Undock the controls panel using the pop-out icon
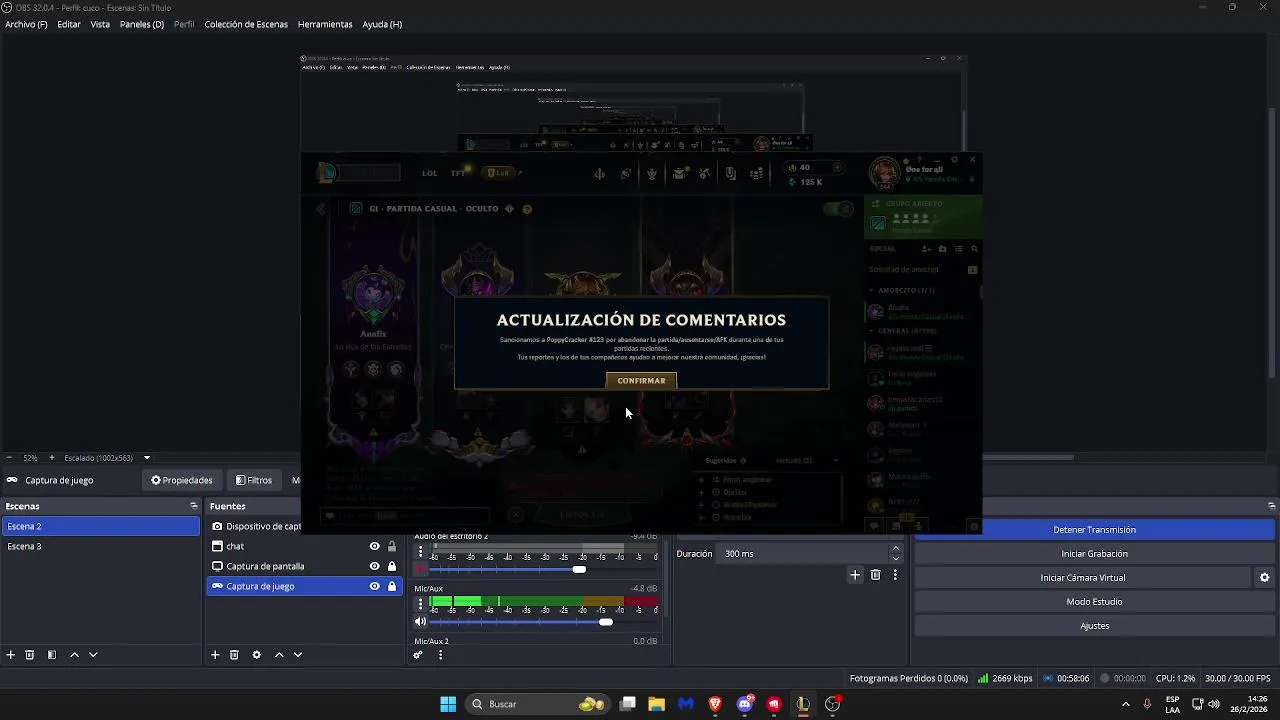1280x720 pixels. (x=1271, y=506)
